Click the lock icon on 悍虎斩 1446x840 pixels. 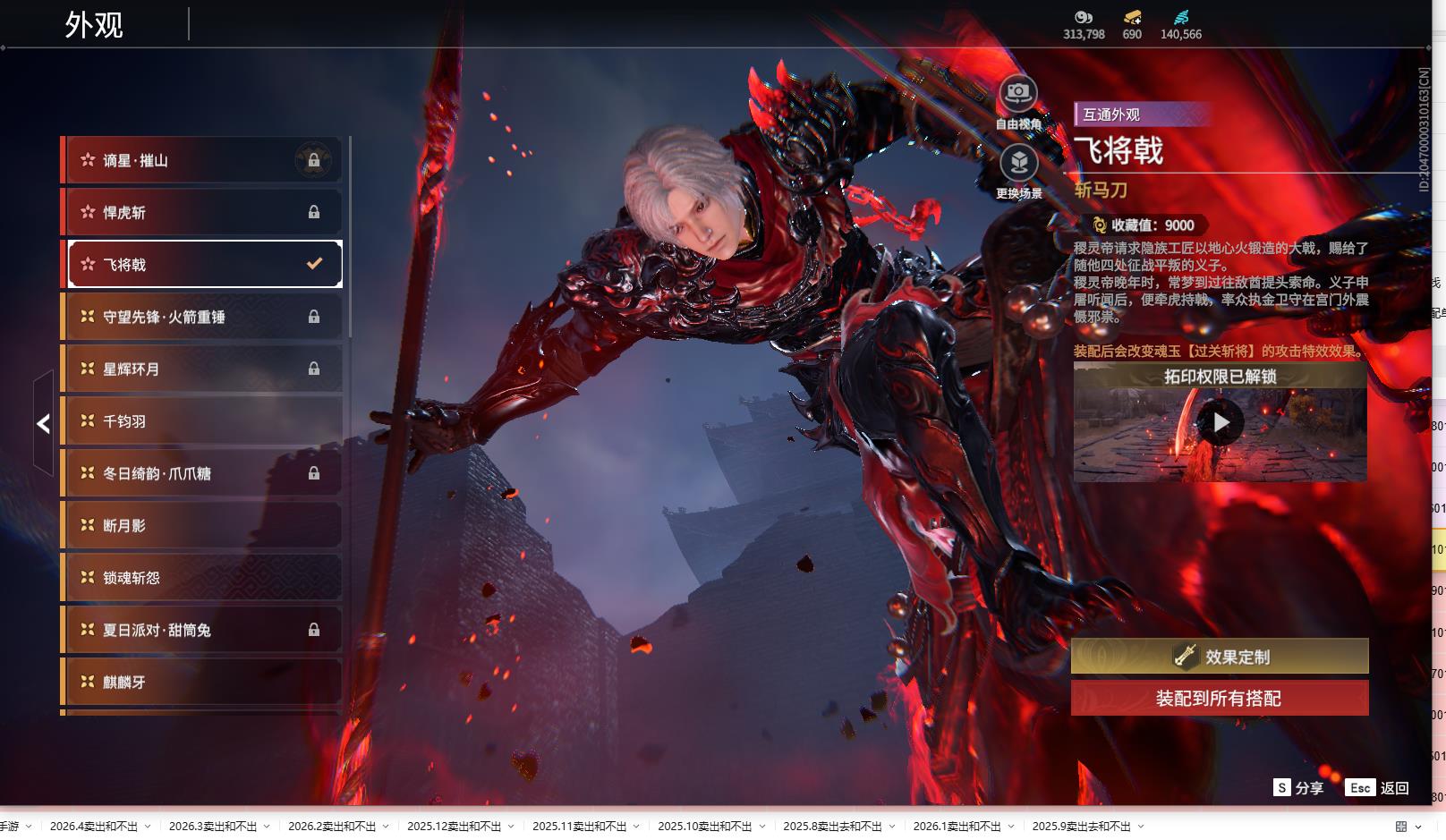[x=314, y=212]
